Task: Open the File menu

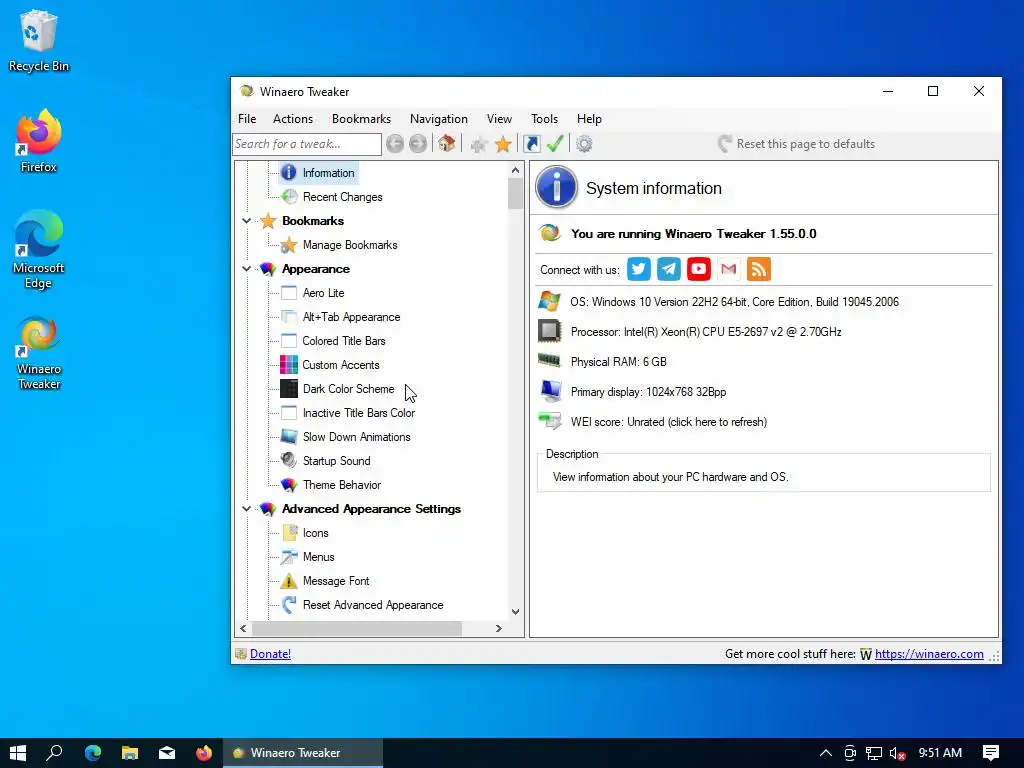Action: [x=247, y=119]
